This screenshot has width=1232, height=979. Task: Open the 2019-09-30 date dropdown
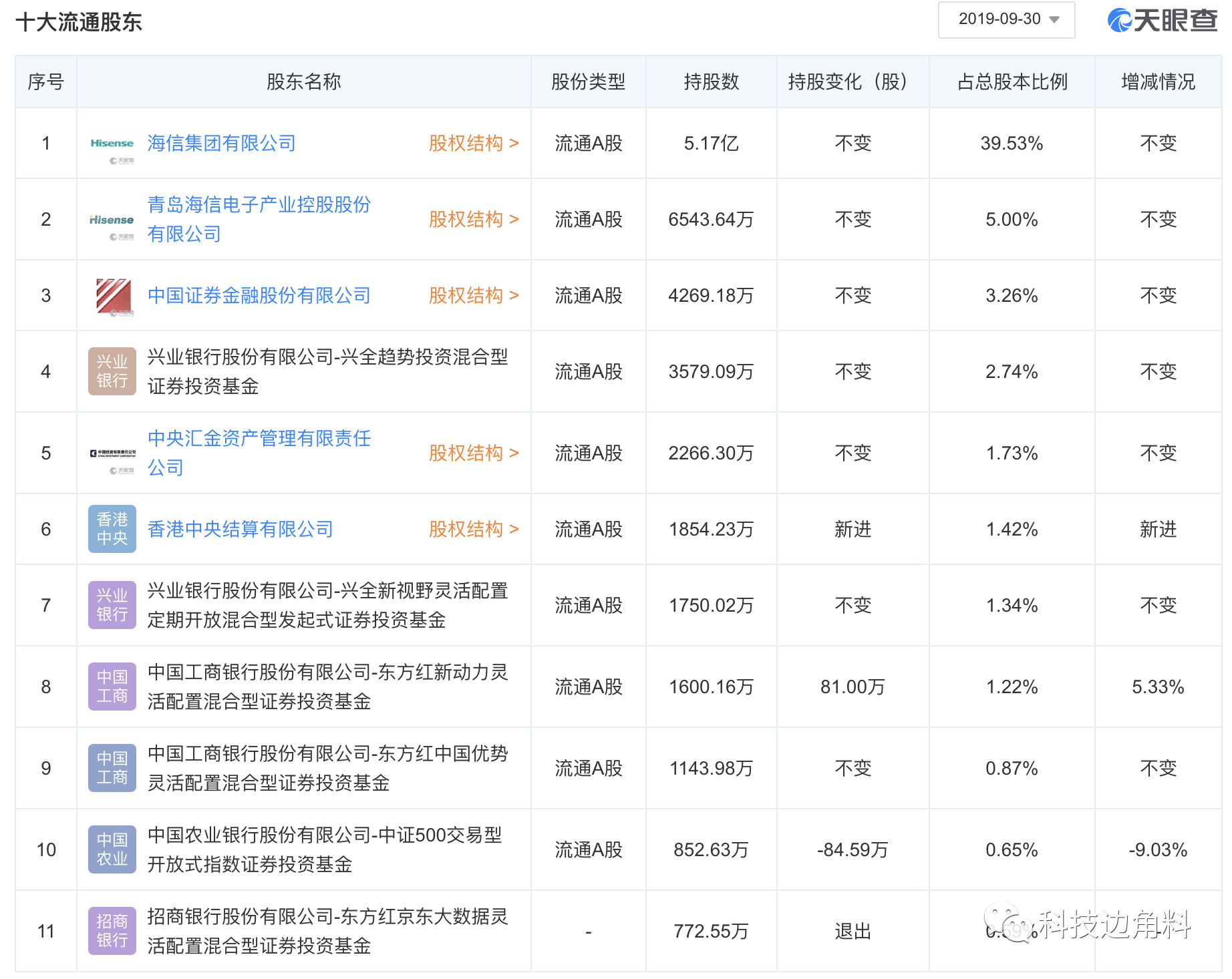[1006, 20]
